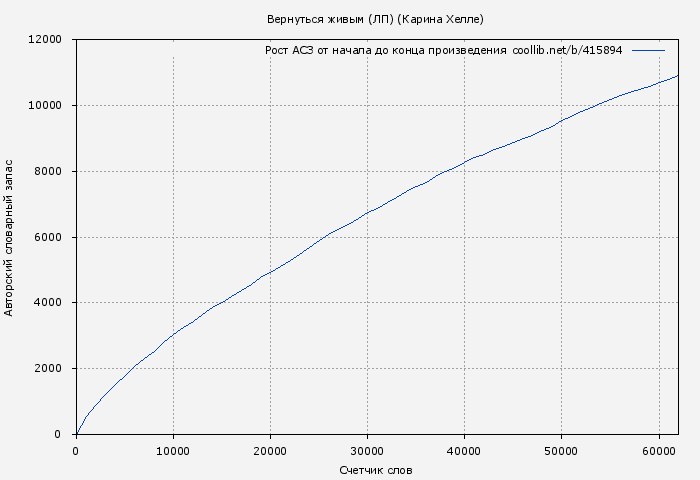Click the 20000 tick on the horizontal axis

click(x=270, y=451)
